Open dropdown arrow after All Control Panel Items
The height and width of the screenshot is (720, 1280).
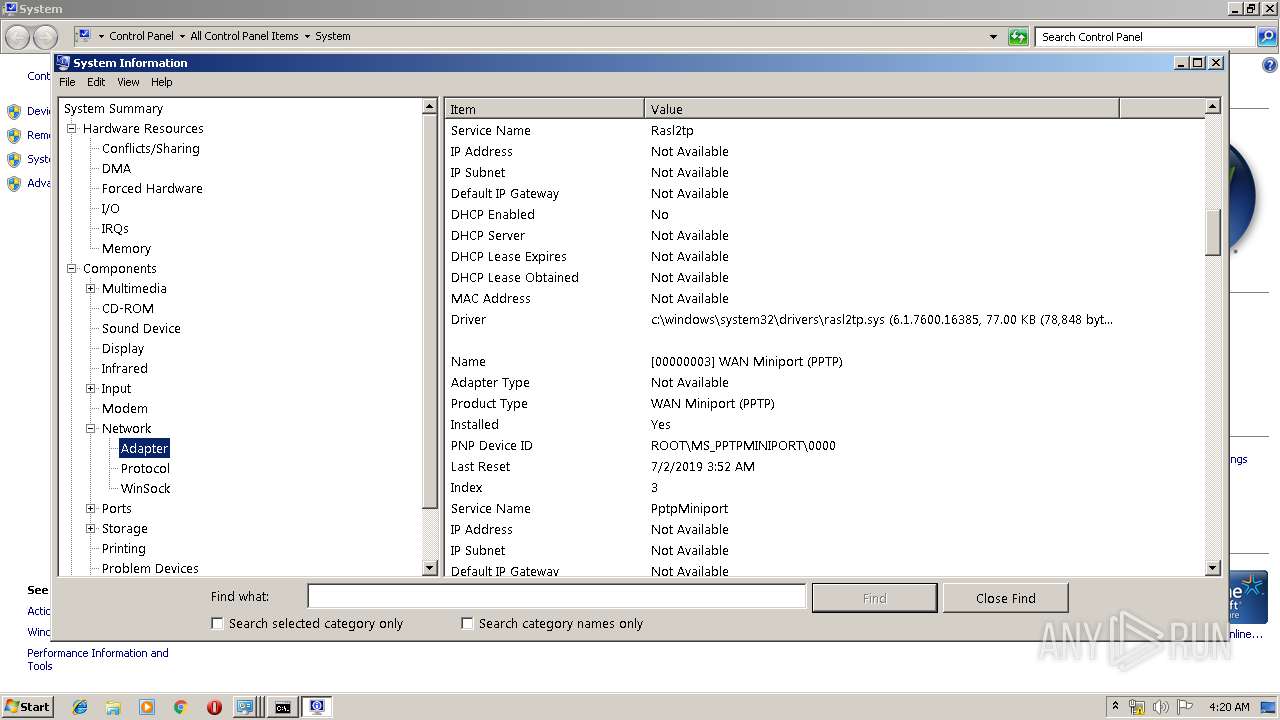click(307, 36)
